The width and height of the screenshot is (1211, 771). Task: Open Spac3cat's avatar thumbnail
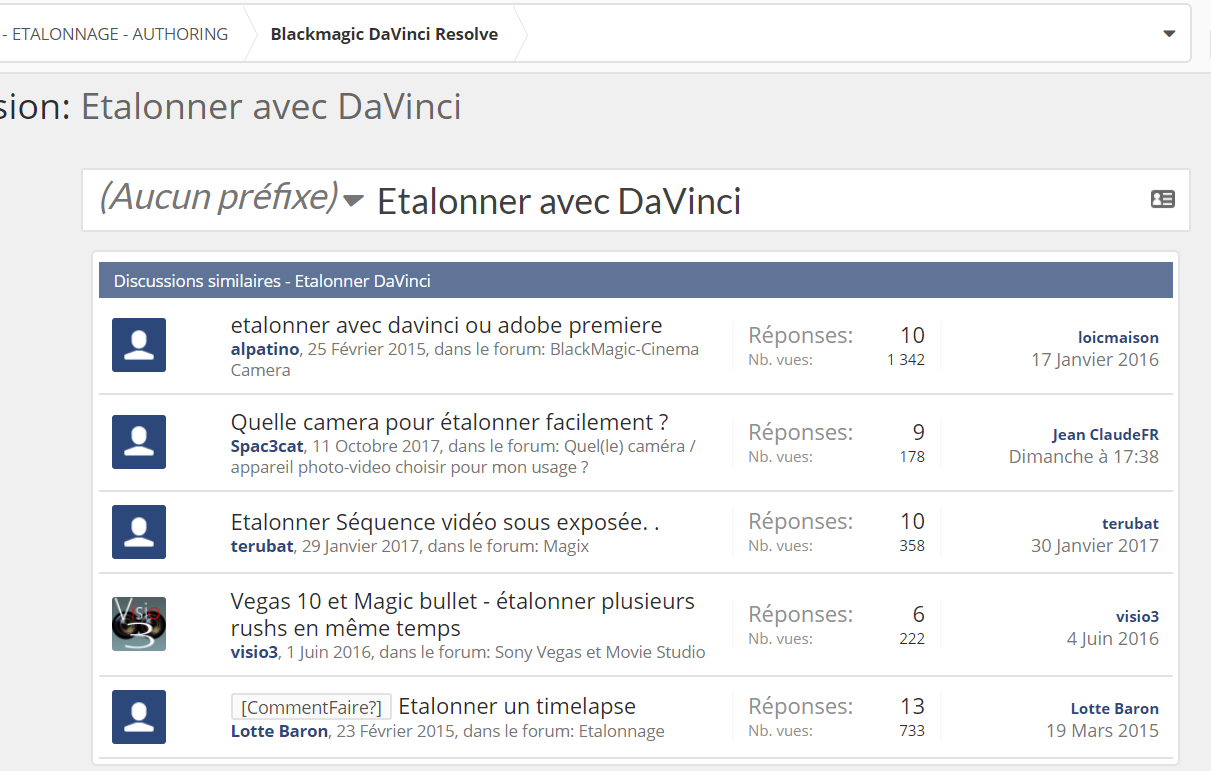pos(139,442)
